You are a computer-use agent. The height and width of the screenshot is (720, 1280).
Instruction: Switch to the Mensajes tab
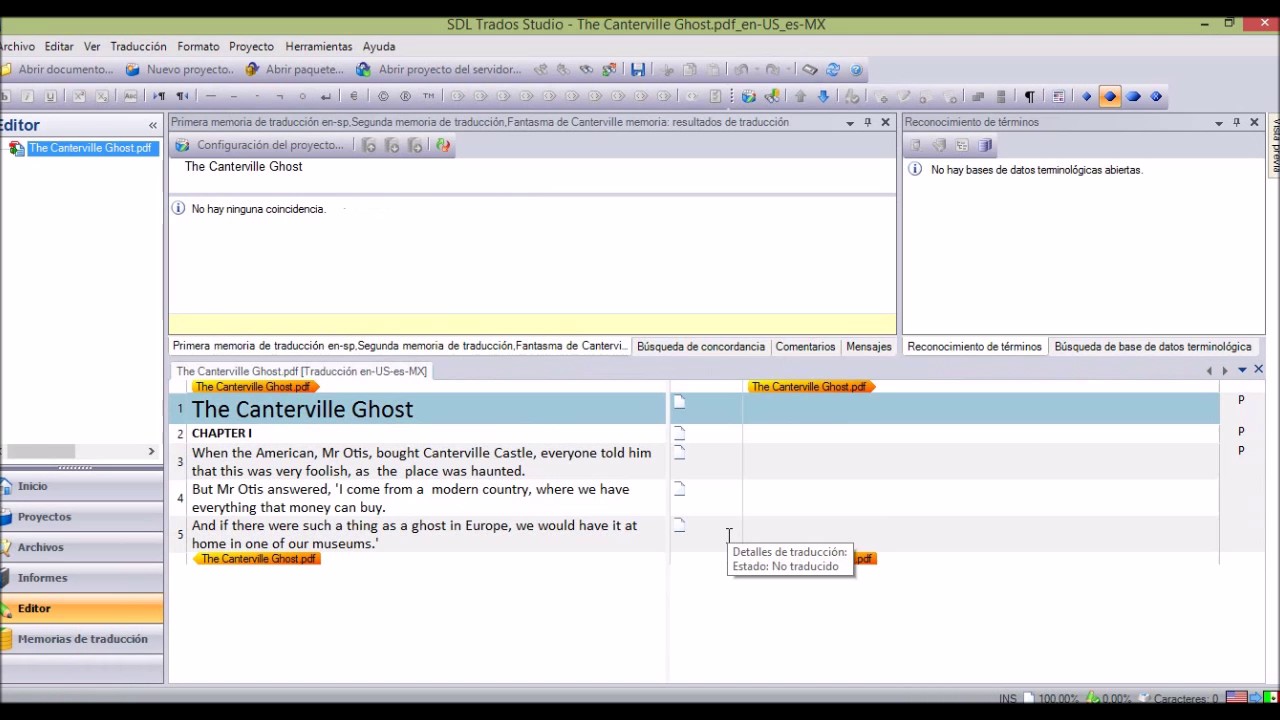coord(869,347)
